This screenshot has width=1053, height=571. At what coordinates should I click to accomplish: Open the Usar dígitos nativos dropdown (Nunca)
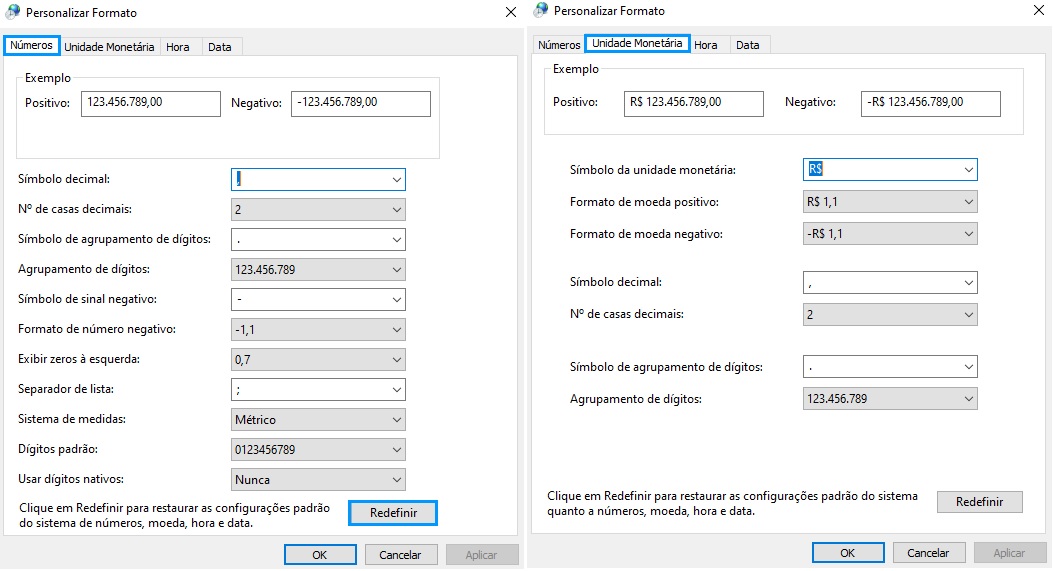pos(317,480)
